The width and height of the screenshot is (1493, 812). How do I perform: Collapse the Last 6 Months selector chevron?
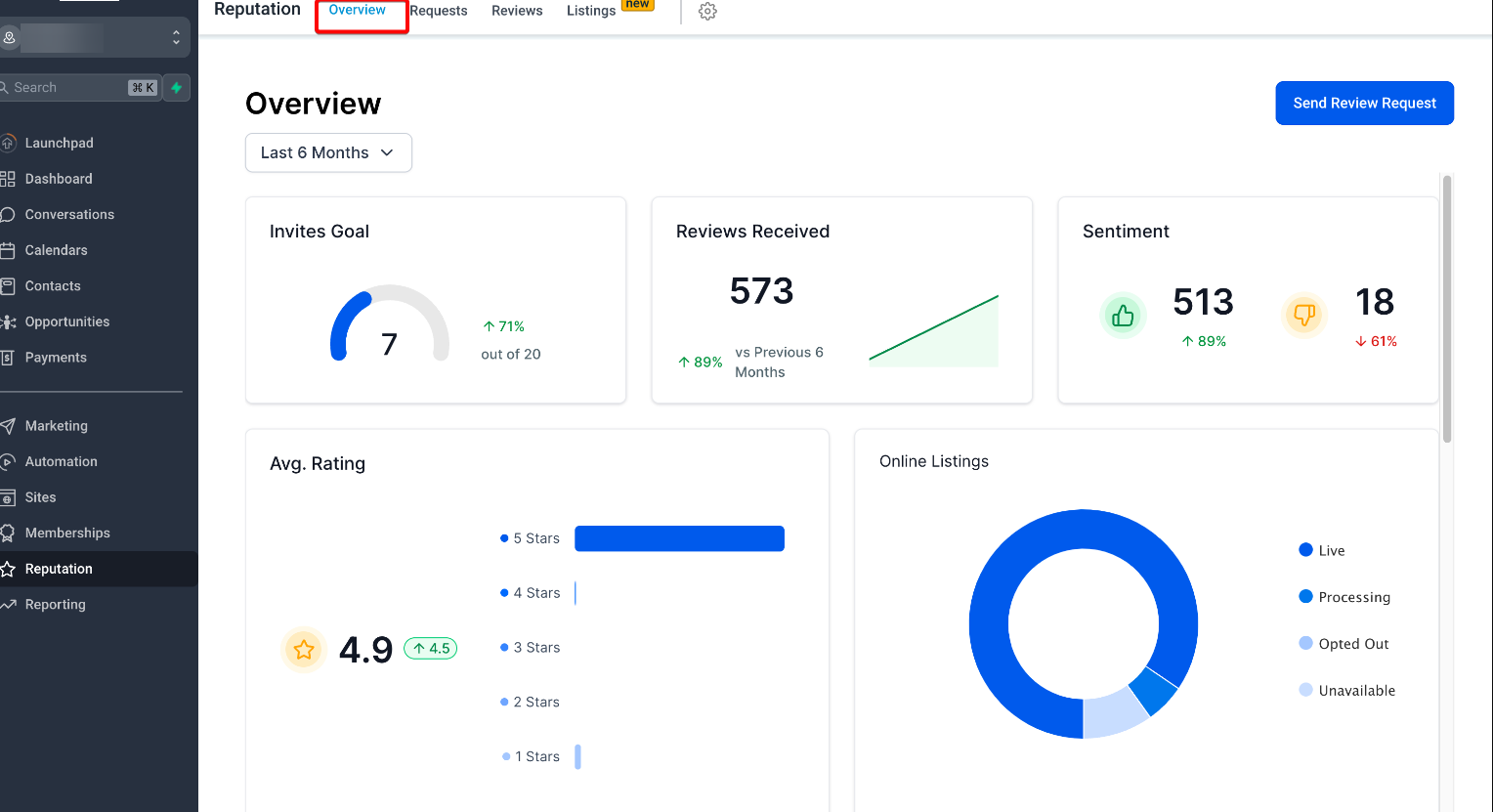pyautogui.click(x=389, y=152)
